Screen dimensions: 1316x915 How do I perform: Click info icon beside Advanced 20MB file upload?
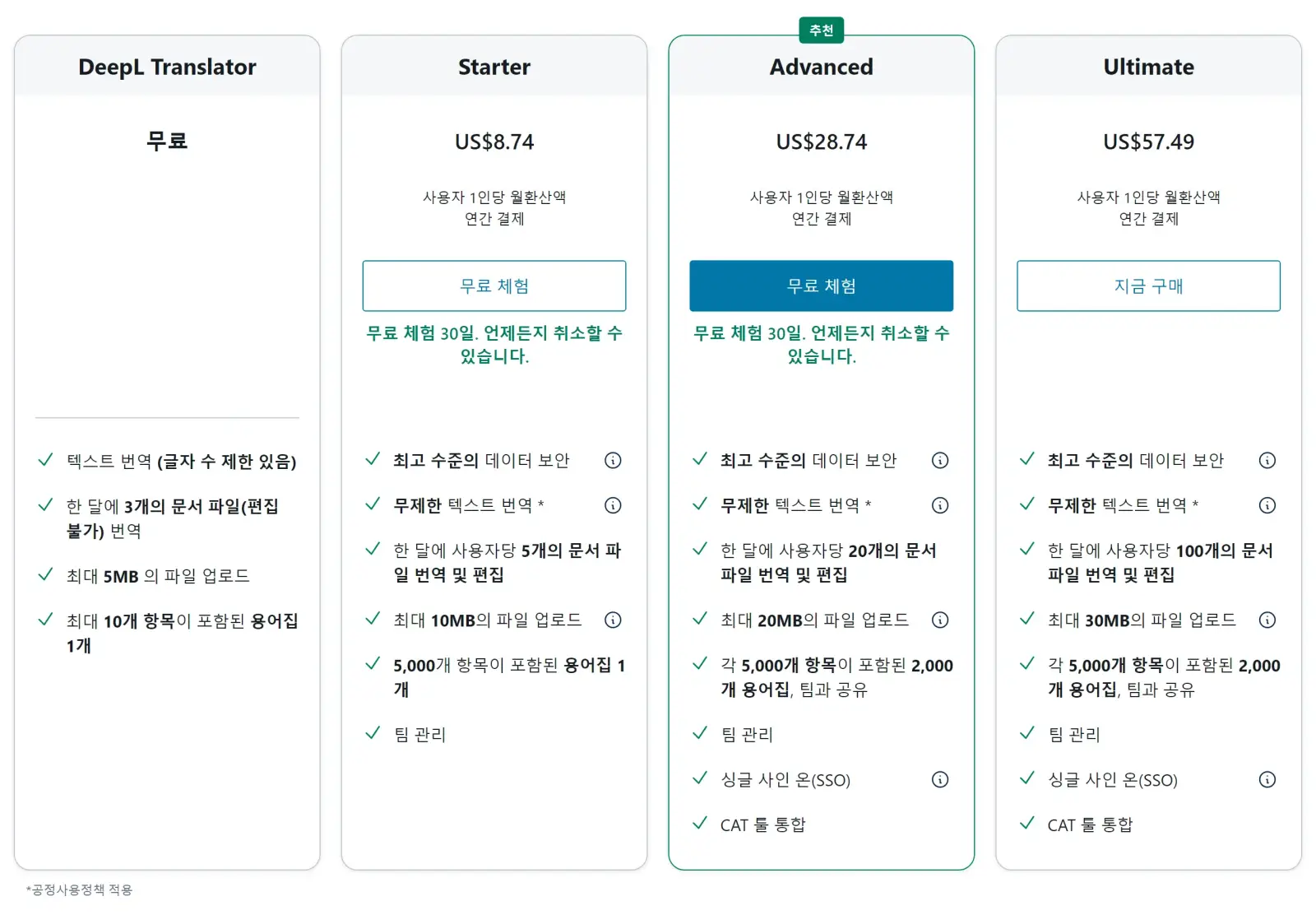tap(940, 620)
